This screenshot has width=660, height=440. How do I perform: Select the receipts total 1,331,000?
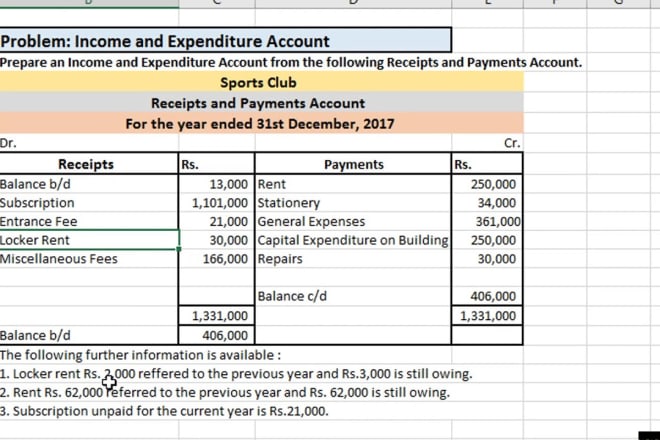pyautogui.click(x=217, y=315)
